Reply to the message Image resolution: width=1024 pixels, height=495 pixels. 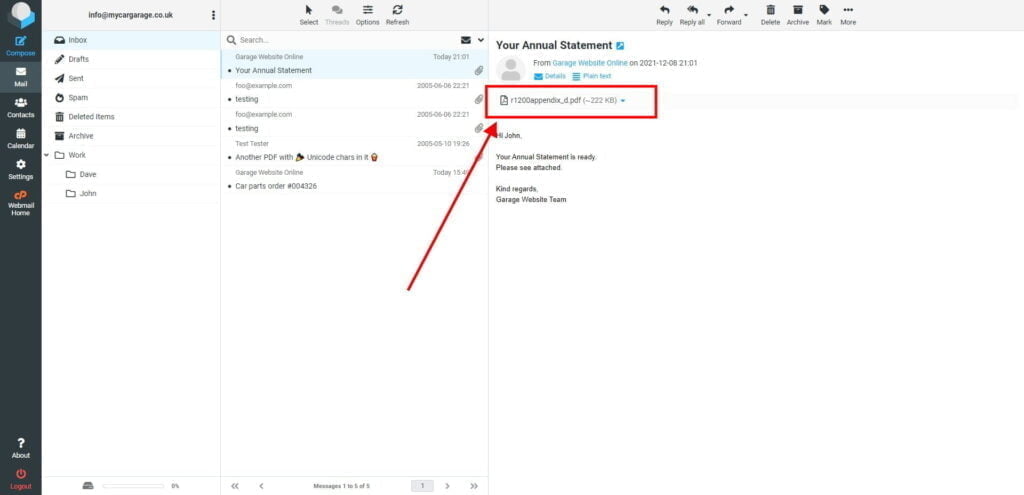click(x=664, y=15)
